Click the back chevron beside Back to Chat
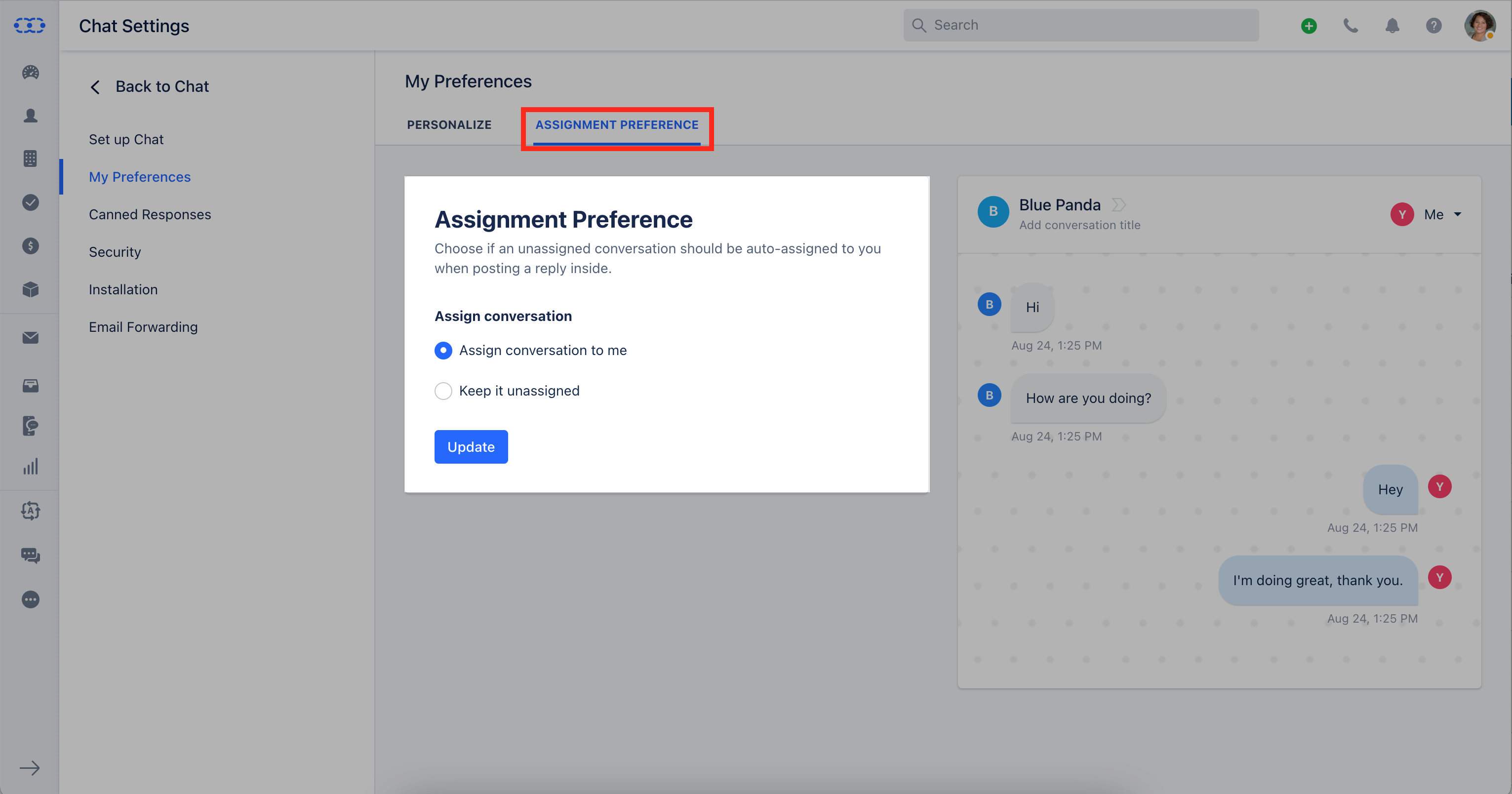The image size is (1512, 794). pos(95,87)
